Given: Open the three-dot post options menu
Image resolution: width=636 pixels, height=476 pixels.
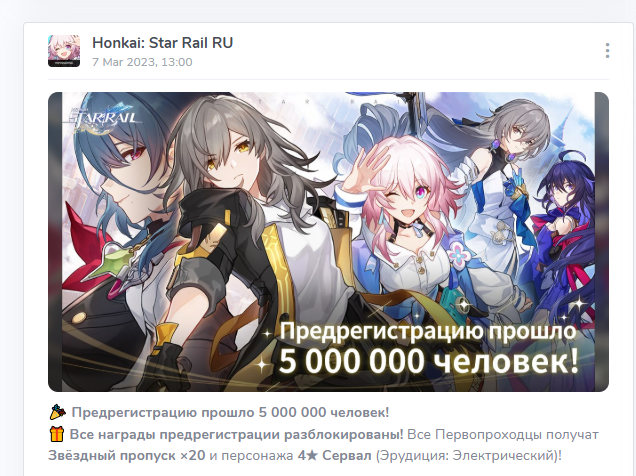Looking at the screenshot, I should [607, 51].
